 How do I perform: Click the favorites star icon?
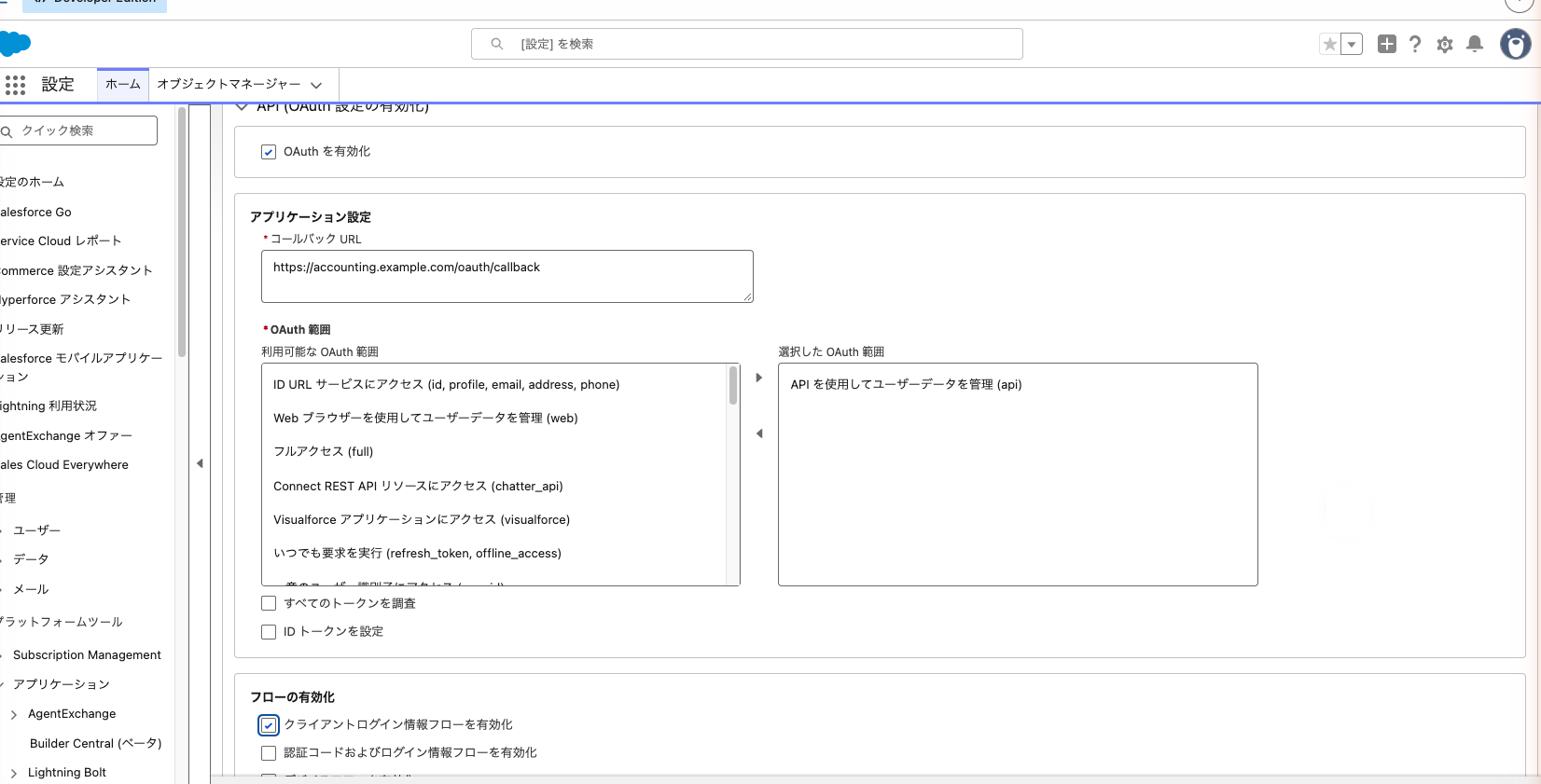coord(1330,44)
